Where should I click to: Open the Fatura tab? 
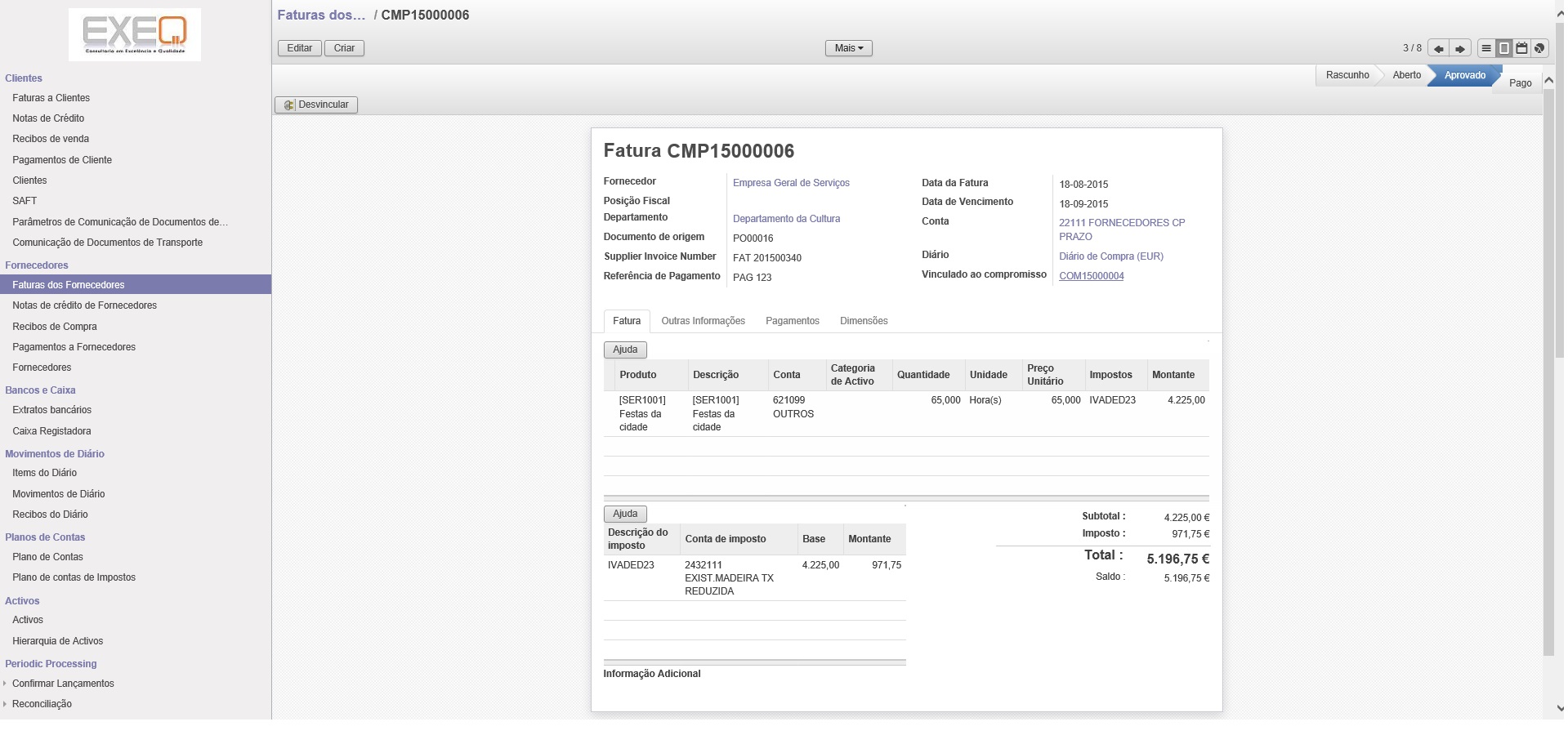627,321
